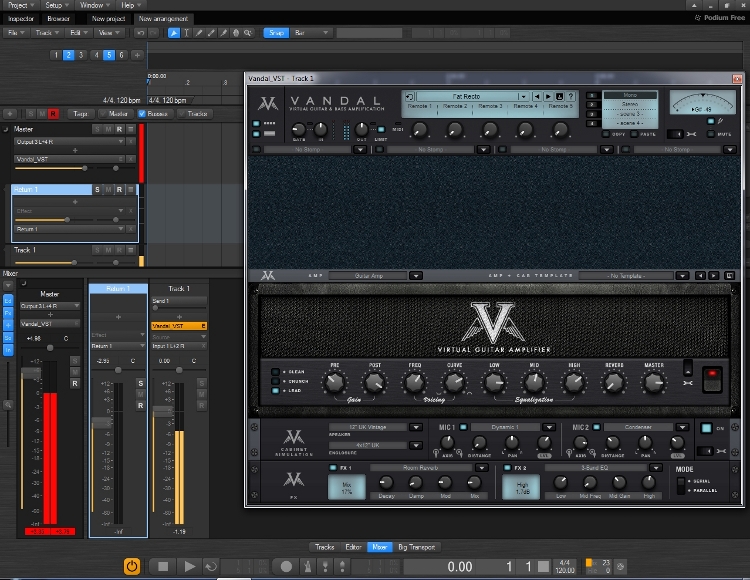The image size is (750, 580).
Task: Toggle the MIC 1 enable LED
Action: [x=463, y=427]
